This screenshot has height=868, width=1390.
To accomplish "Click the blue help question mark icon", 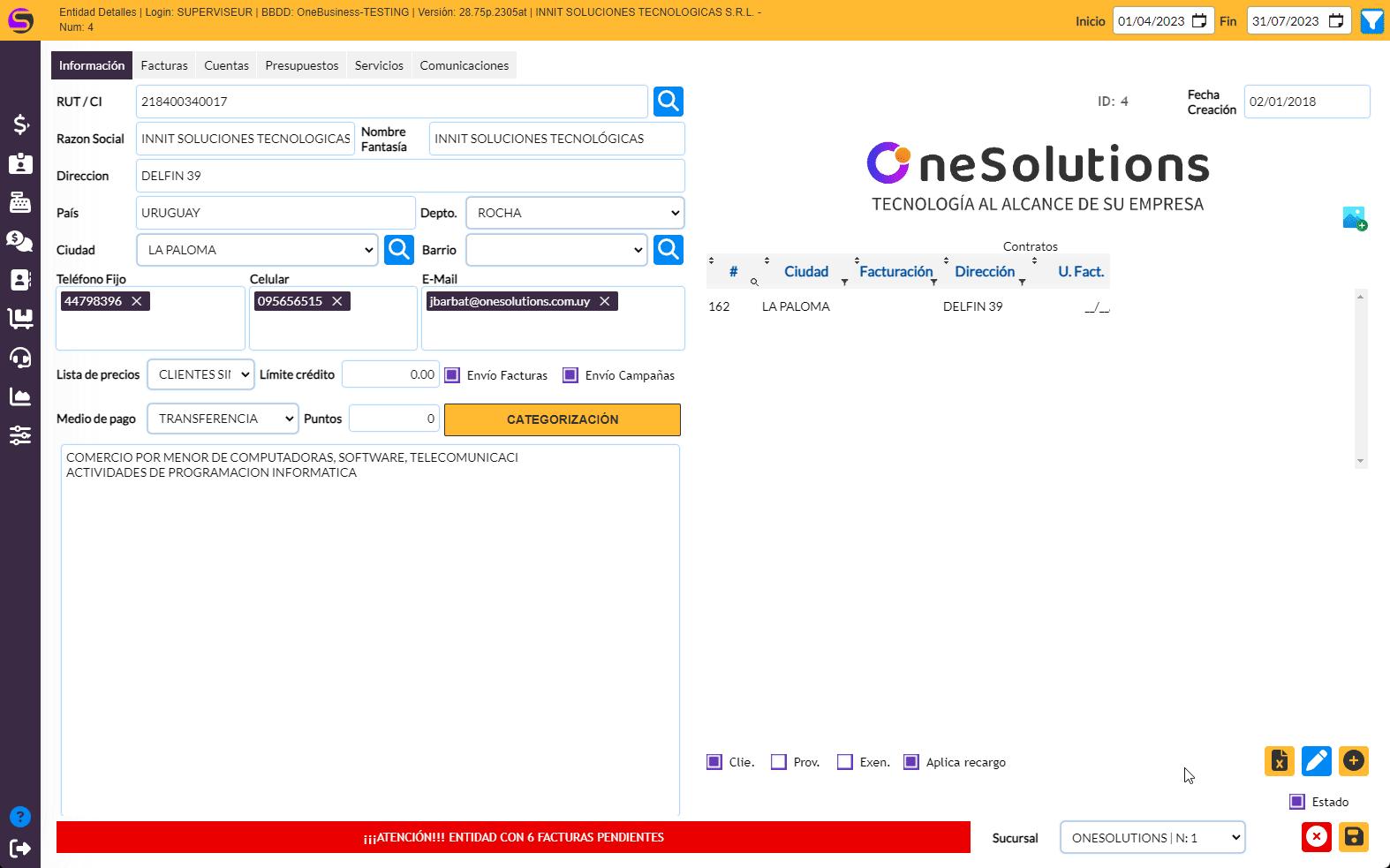I will (20, 817).
